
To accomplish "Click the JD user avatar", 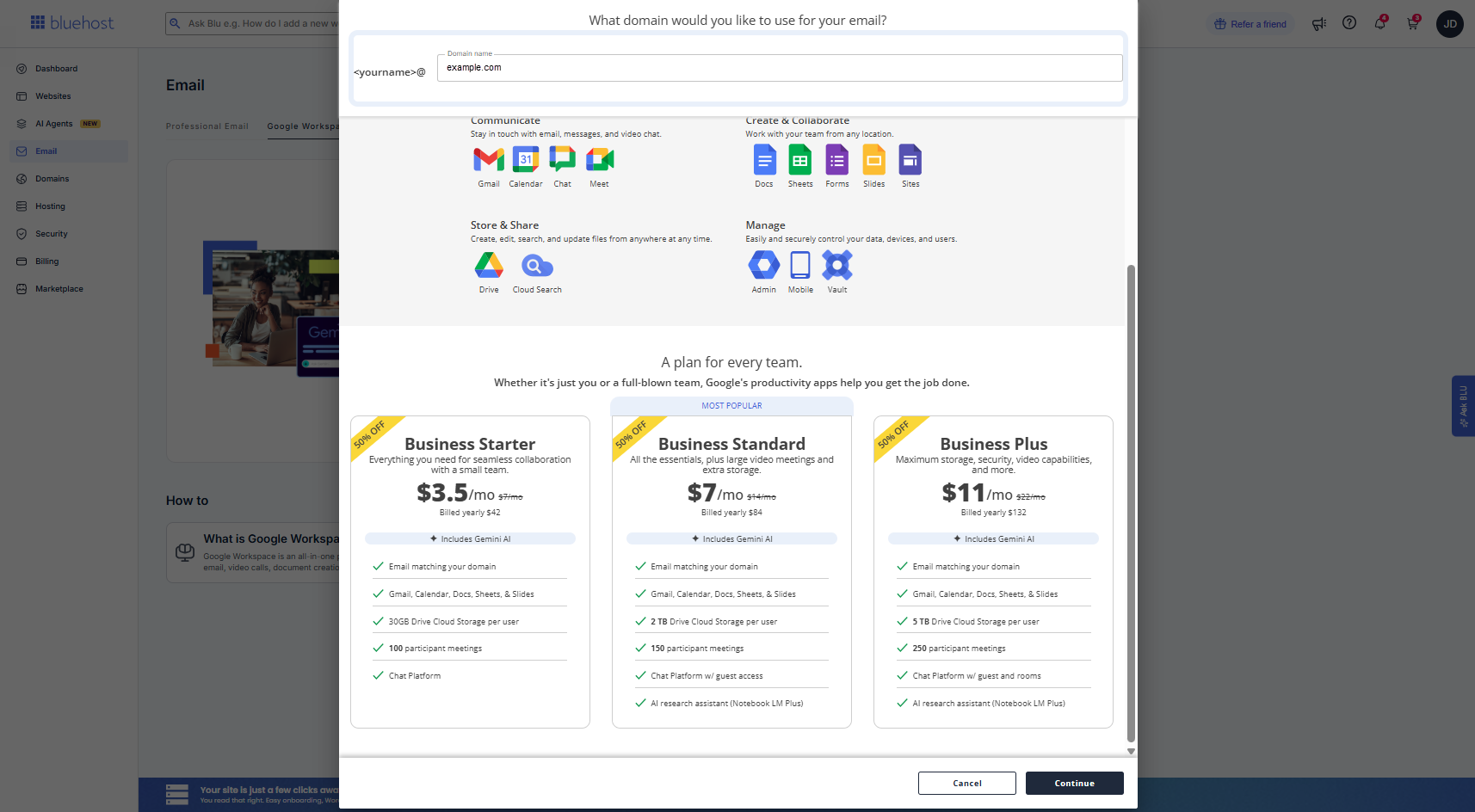I will click(x=1450, y=23).
